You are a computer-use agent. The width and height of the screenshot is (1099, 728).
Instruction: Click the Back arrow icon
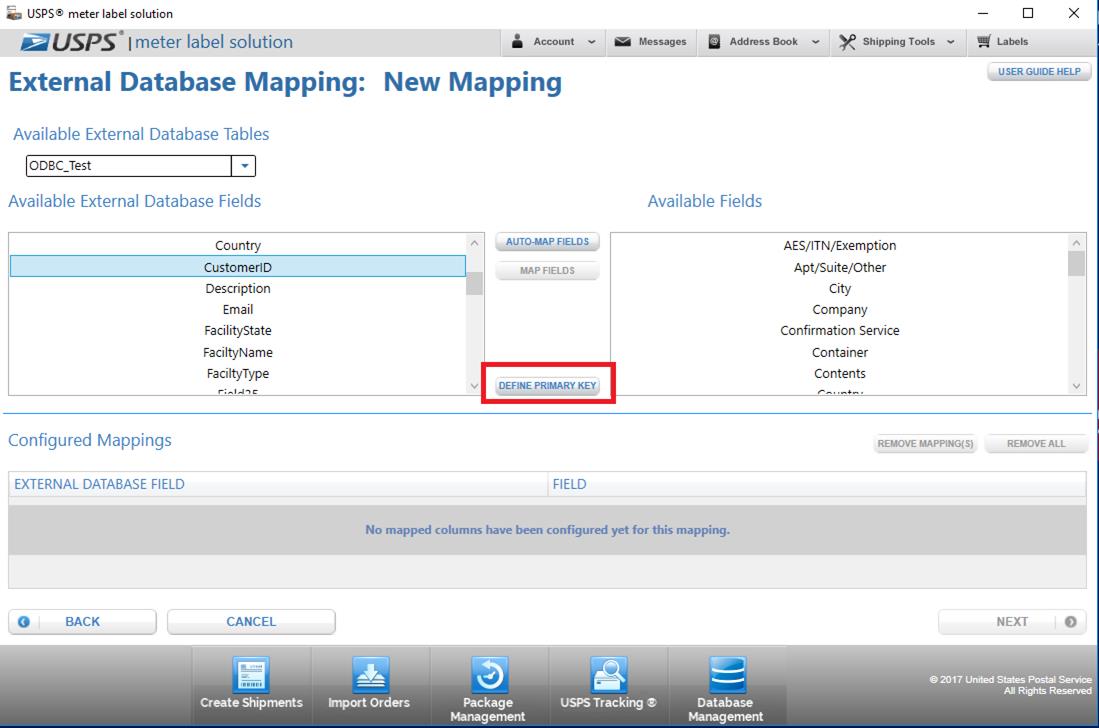tap(24, 621)
